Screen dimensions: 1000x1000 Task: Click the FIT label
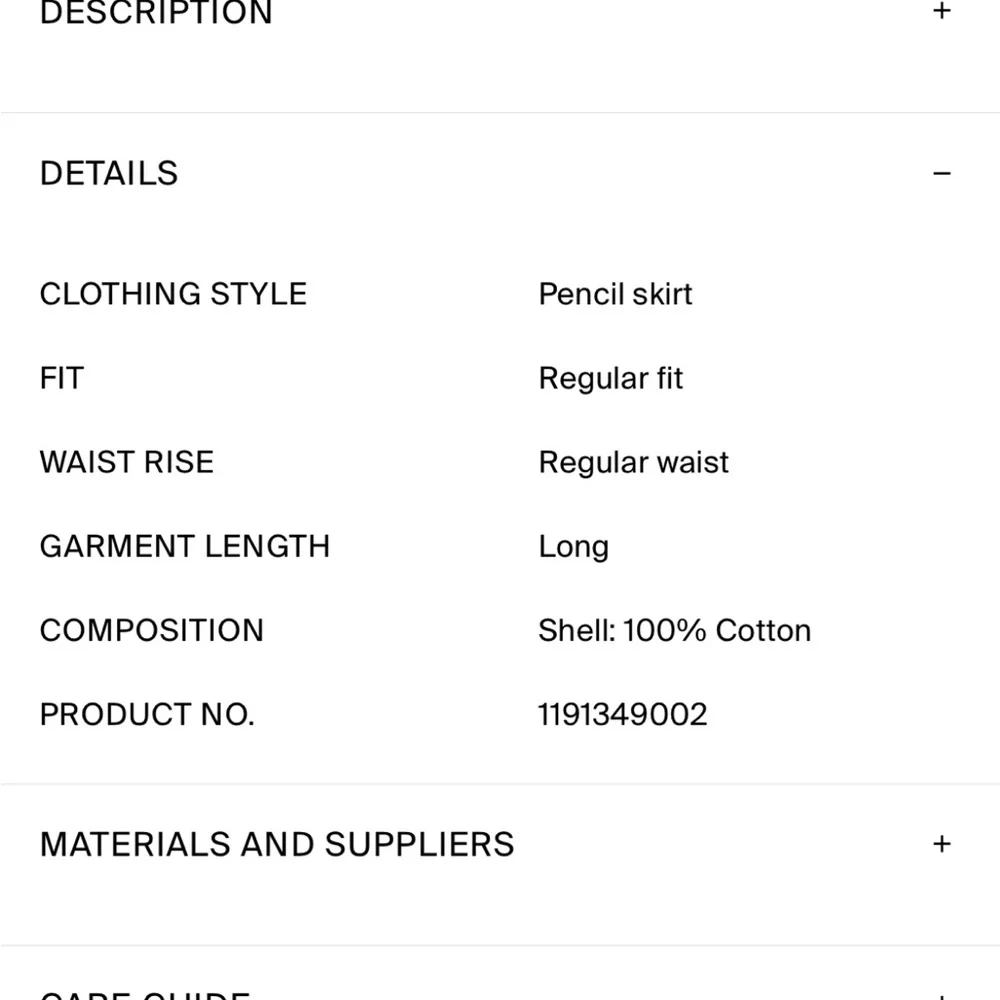point(62,378)
